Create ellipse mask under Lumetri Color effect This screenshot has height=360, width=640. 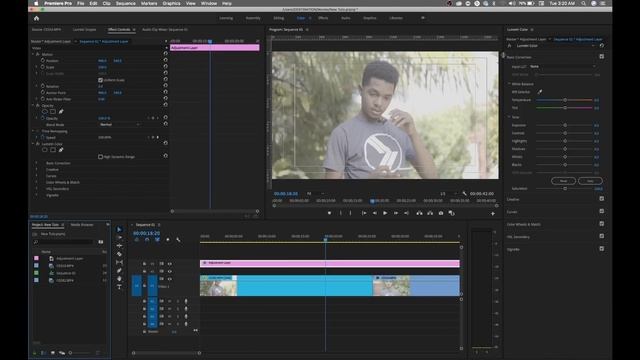(x=44, y=150)
